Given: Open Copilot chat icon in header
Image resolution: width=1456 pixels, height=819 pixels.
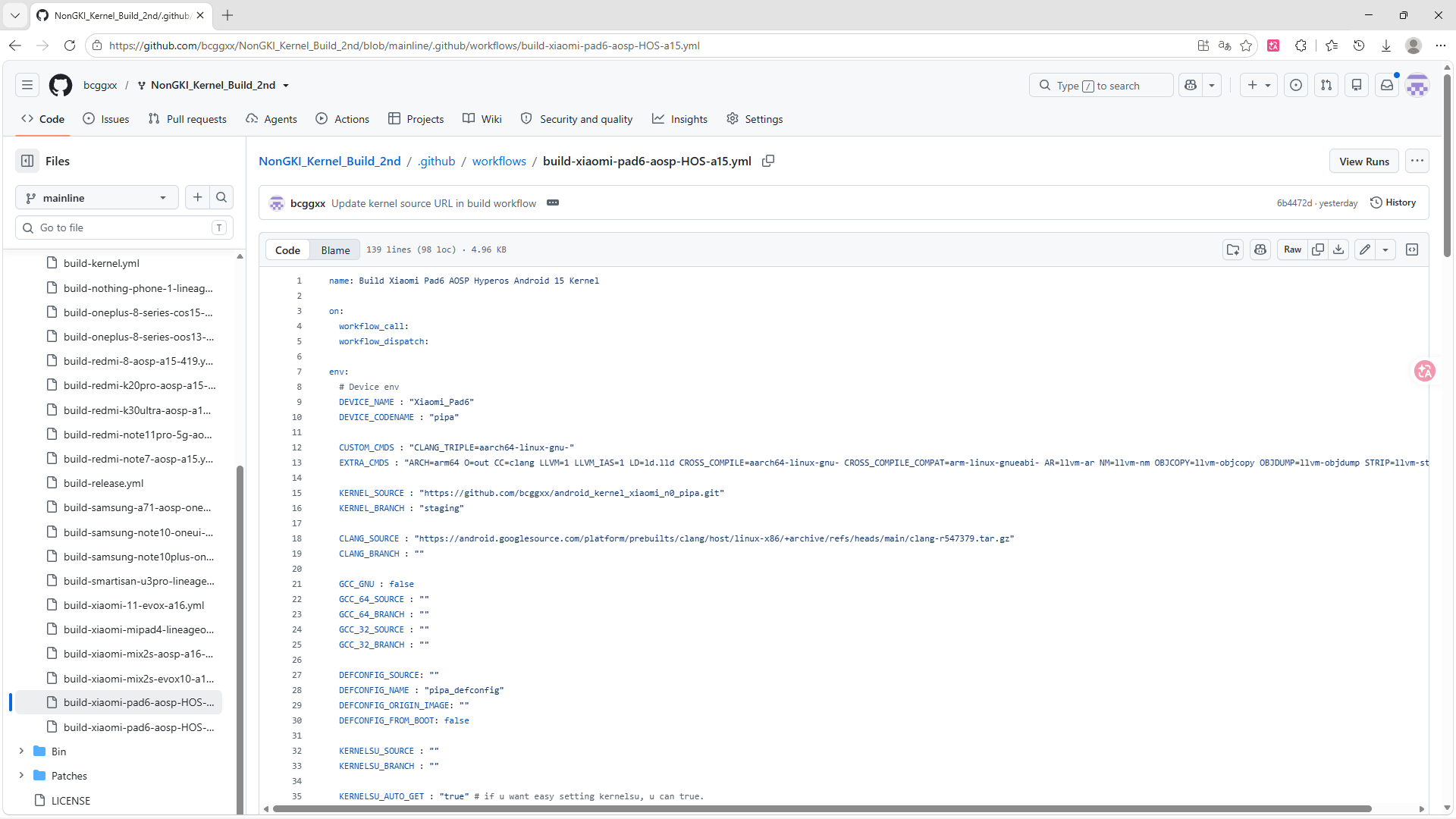Looking at the screenshot, I should point(1191,85).
